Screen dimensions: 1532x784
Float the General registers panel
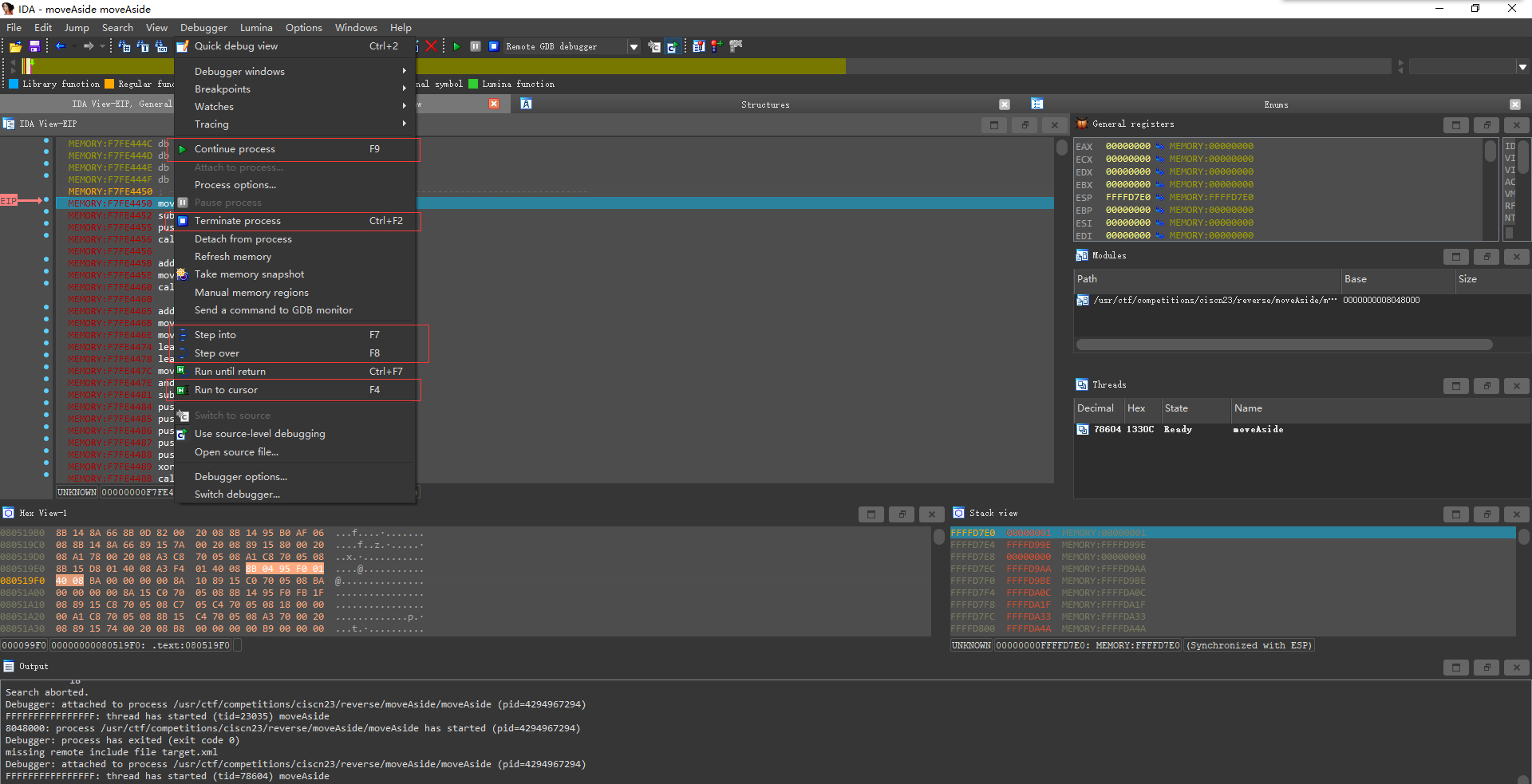(x=1487, y=125)
